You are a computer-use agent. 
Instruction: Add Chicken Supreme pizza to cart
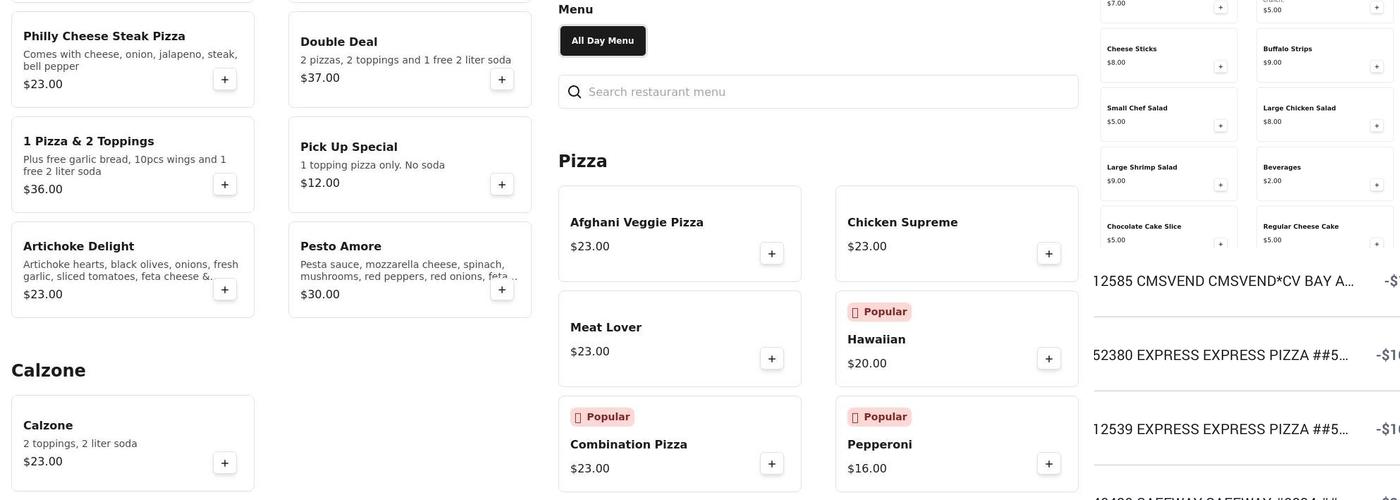[x=1048, y=254]
